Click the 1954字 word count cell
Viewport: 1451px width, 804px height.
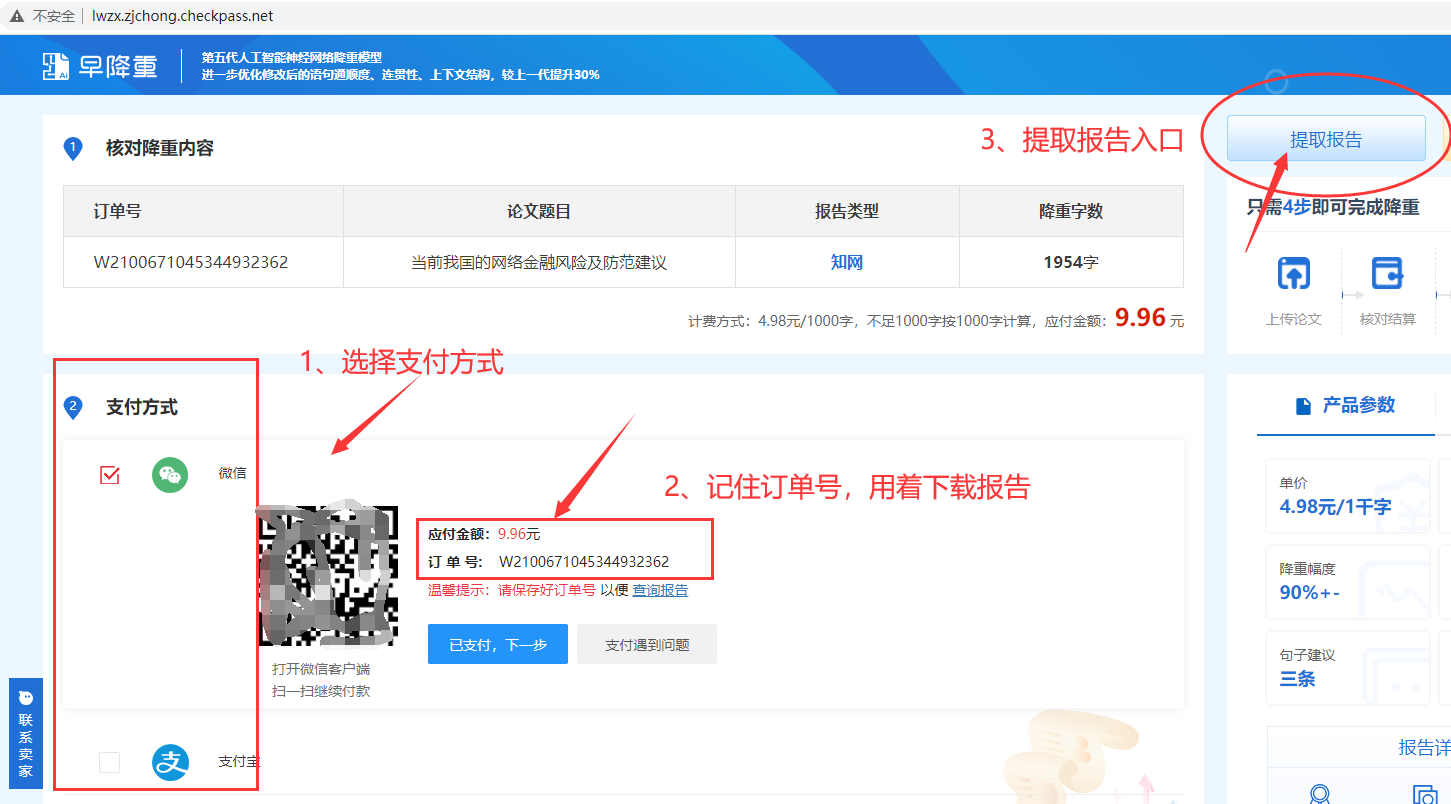[x=1071, y=262]
